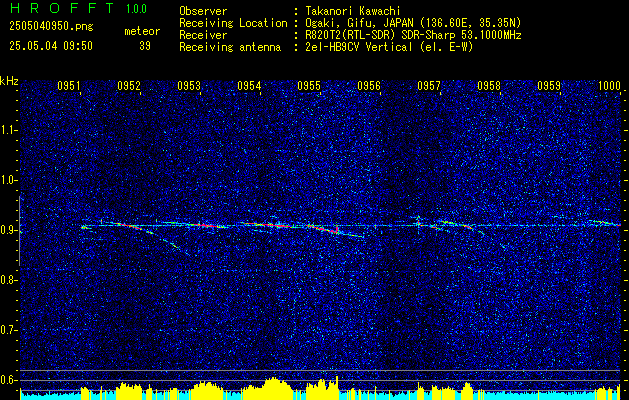The height and width of the screenshot is (400, 629).
Task: Click the 0.6 kHz axis label
Action: tap(9, 380)
